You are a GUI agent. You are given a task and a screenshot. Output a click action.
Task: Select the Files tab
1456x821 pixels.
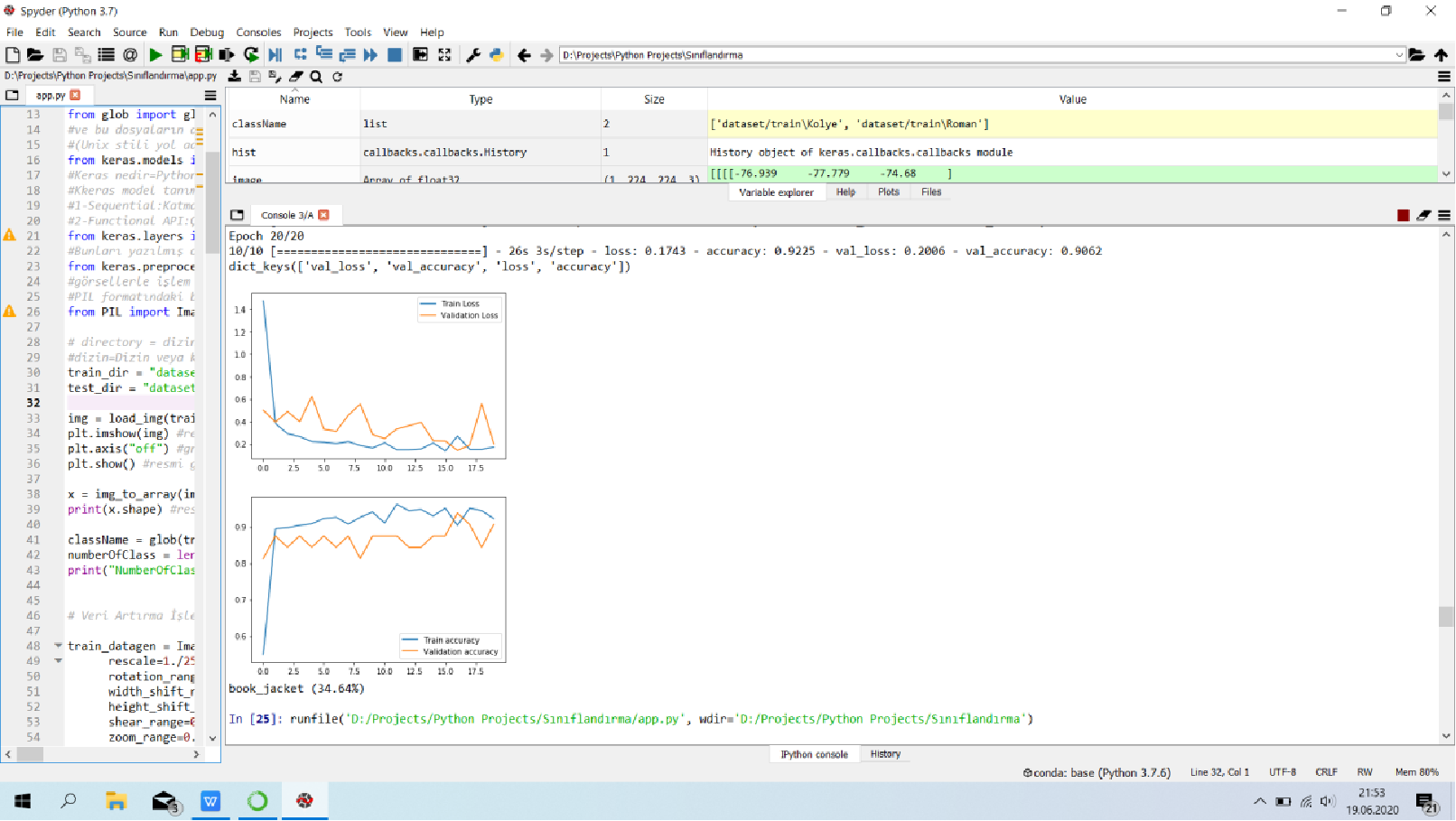(x=931, y=192)
